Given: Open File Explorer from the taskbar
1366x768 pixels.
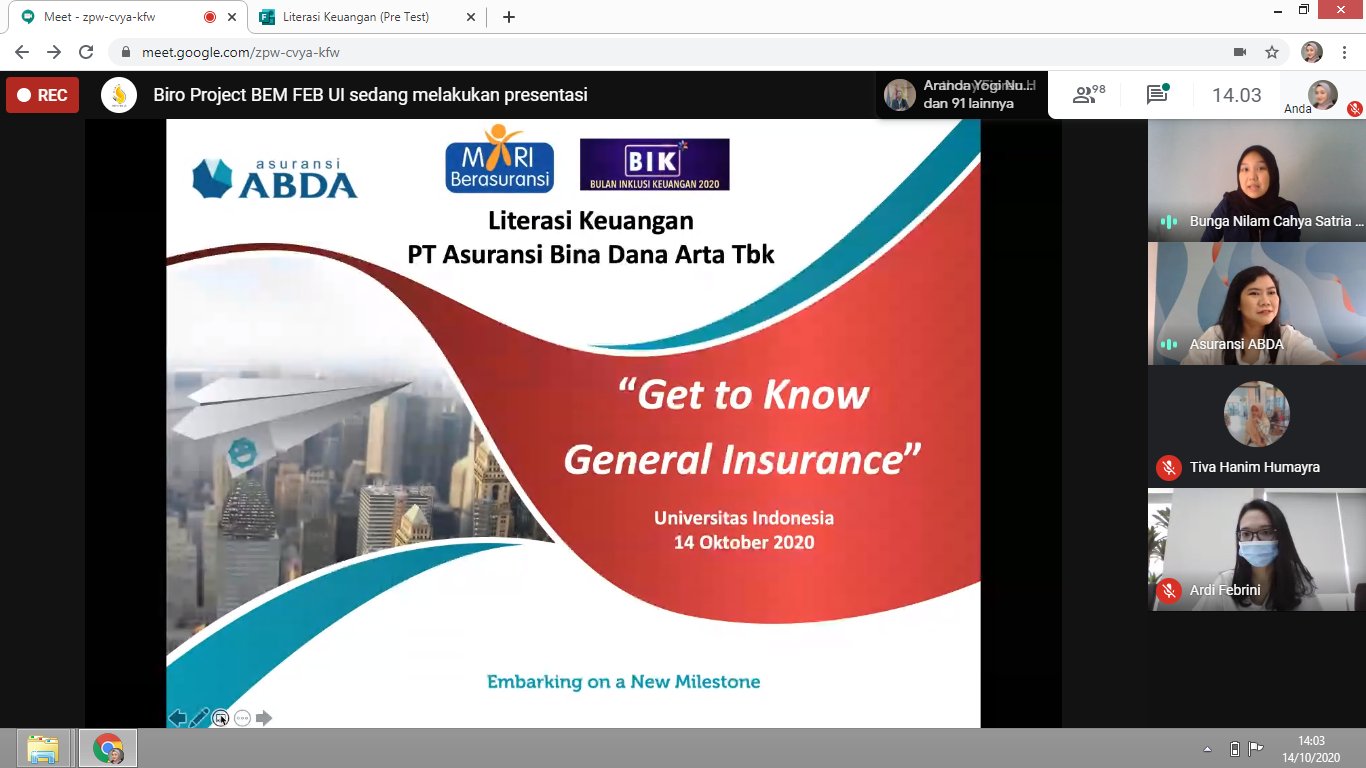Looking at the screenshot, I should point(43,748).
